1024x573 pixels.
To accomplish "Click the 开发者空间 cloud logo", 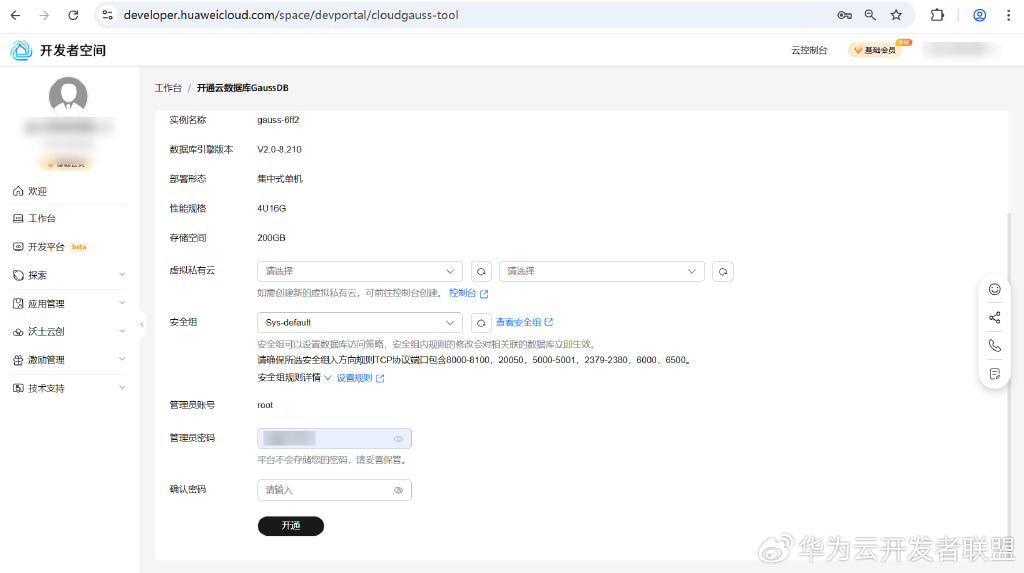I will 21,50.
